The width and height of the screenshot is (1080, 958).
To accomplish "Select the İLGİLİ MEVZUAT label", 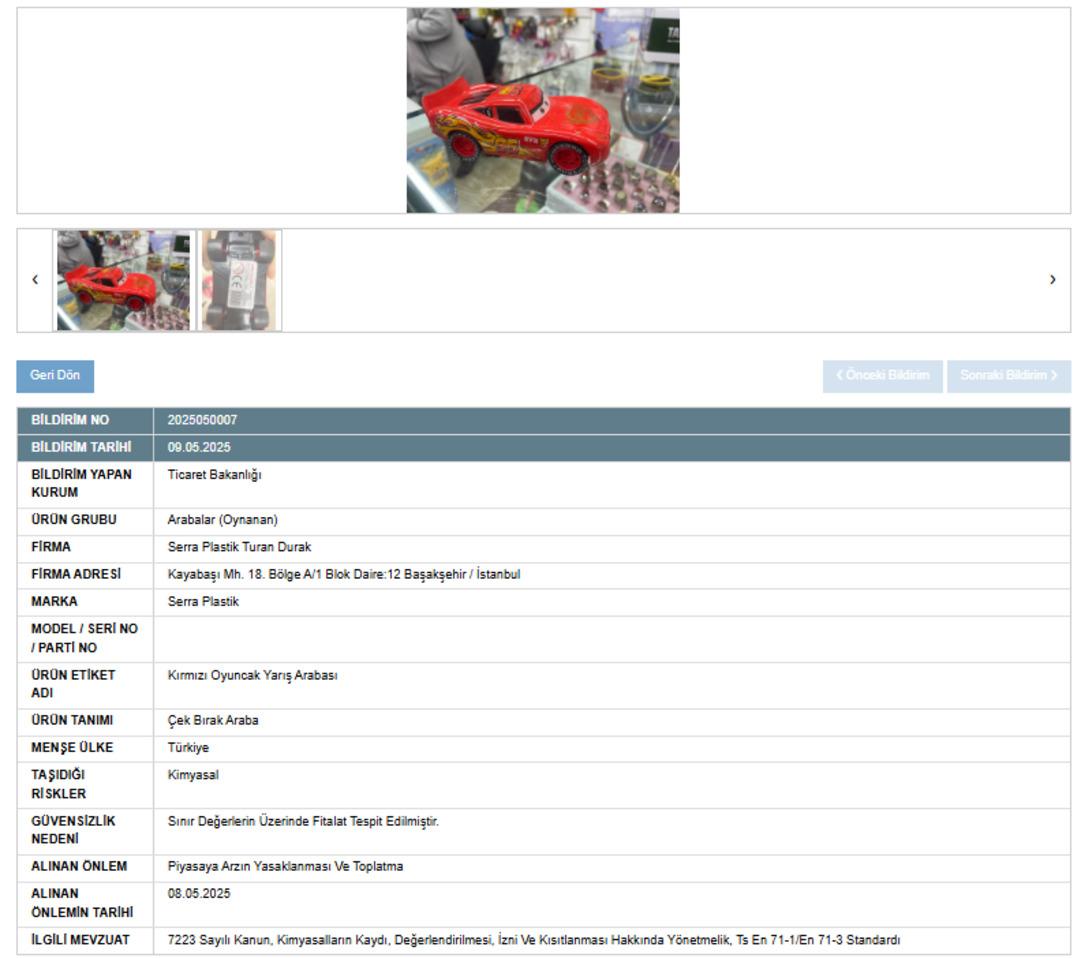I will point(80,939).
